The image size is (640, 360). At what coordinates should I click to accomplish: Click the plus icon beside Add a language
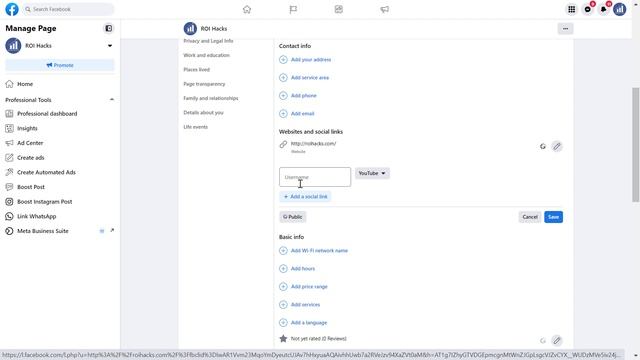[x=283, y=322]
